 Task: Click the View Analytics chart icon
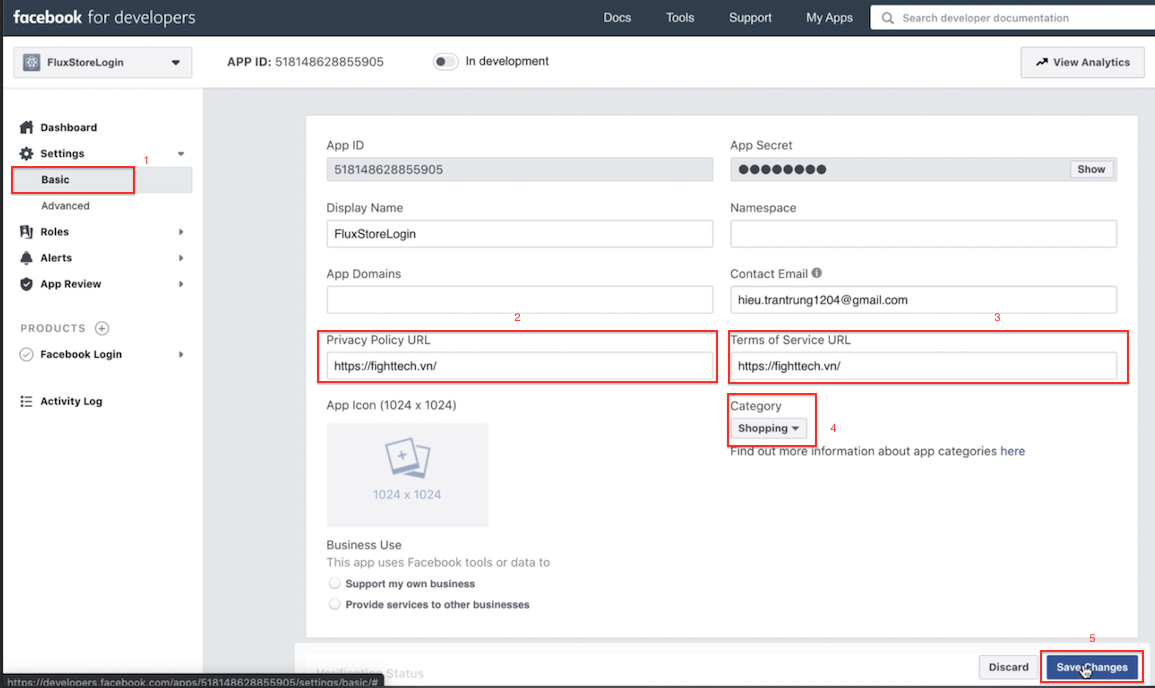click(1042, 63)
